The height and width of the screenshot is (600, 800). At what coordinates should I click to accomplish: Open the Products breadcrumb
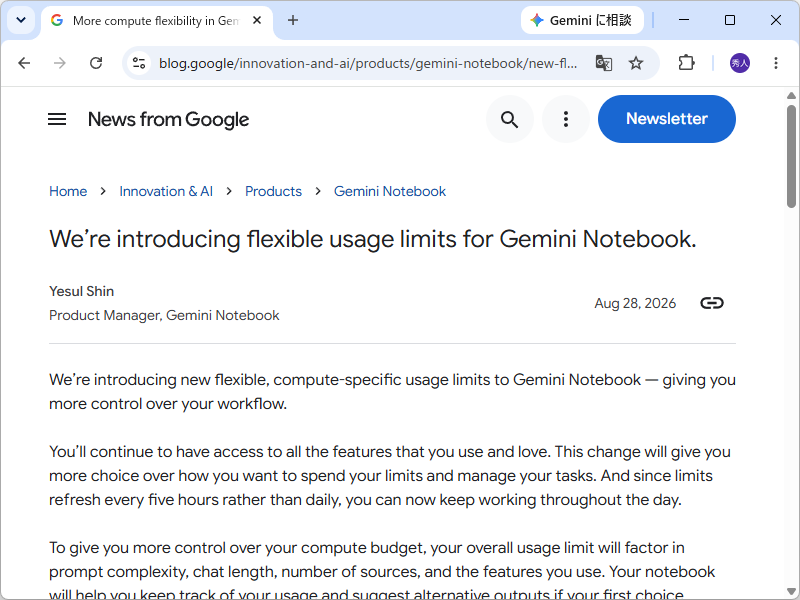click(x=273, y=191)
